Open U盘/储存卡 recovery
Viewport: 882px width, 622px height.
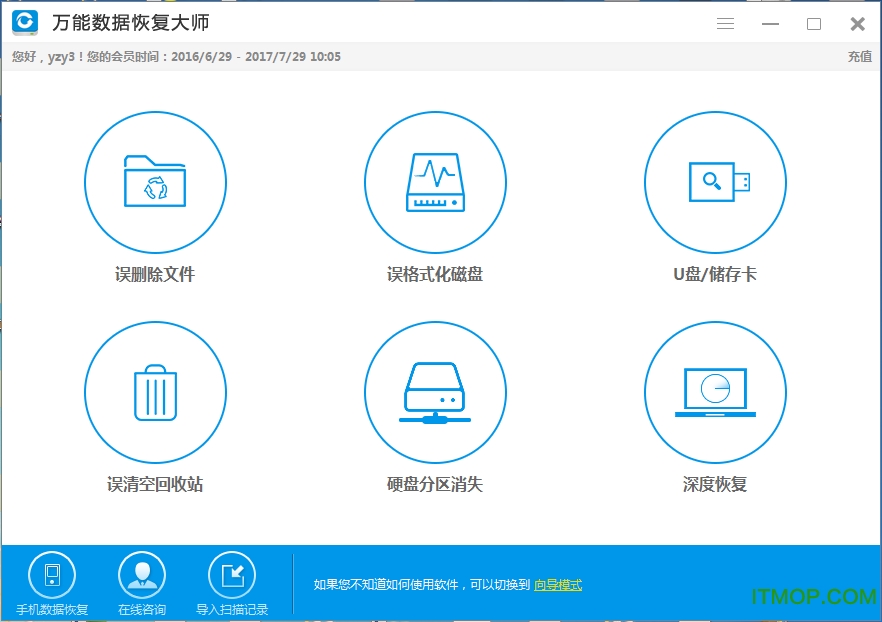714,183
